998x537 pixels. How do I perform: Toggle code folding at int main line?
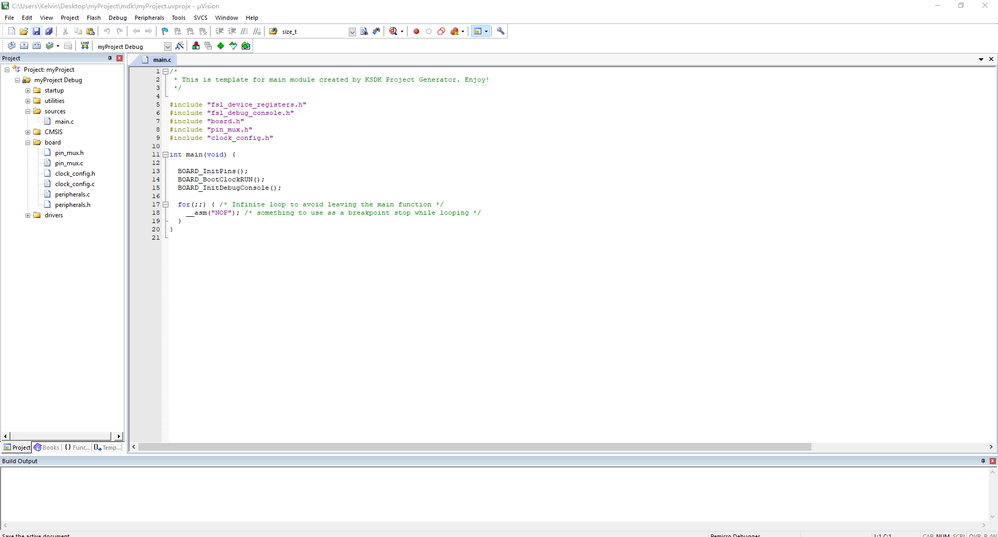click(165, 154)
